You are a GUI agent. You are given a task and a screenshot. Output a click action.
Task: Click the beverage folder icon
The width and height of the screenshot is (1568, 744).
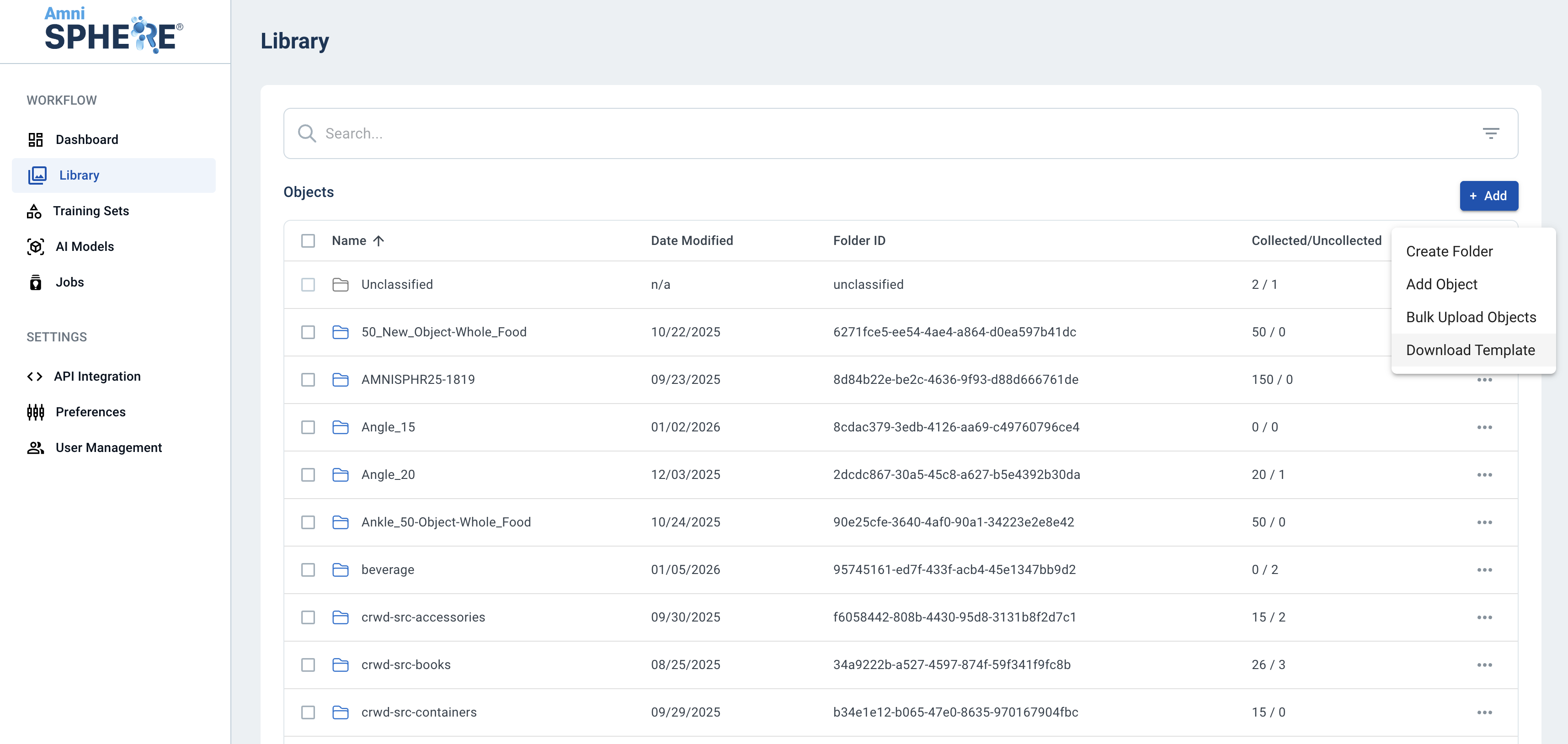point(340,569)
